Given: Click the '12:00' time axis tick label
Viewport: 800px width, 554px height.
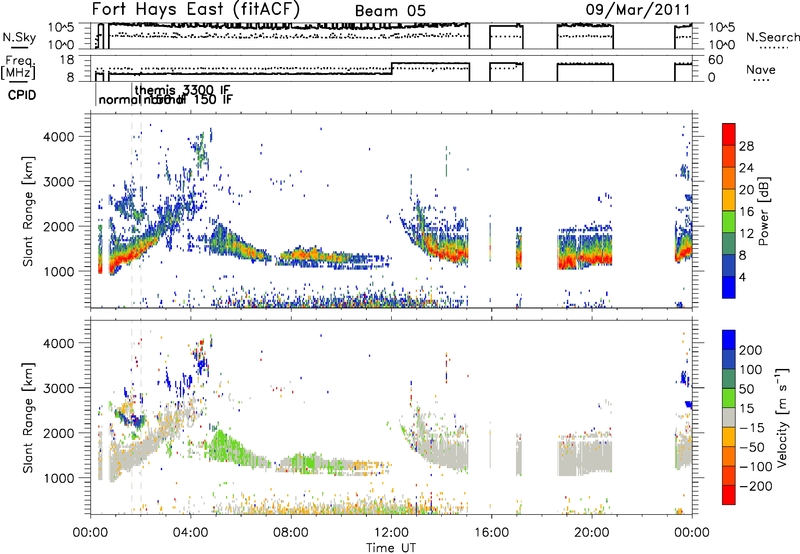Looking at the screenshot, I should (x=391, y=533).
